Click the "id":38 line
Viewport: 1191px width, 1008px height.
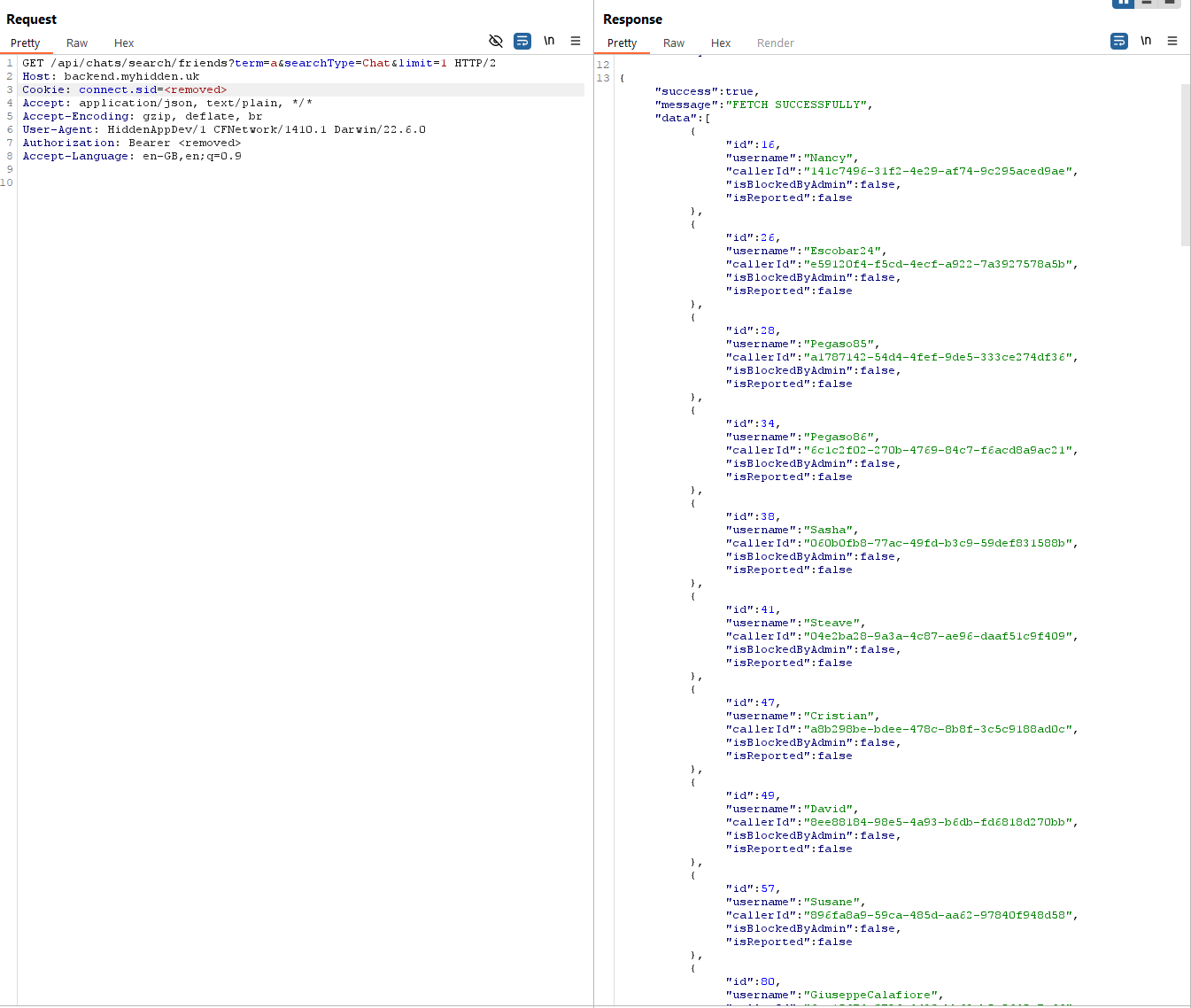[753, 516]
